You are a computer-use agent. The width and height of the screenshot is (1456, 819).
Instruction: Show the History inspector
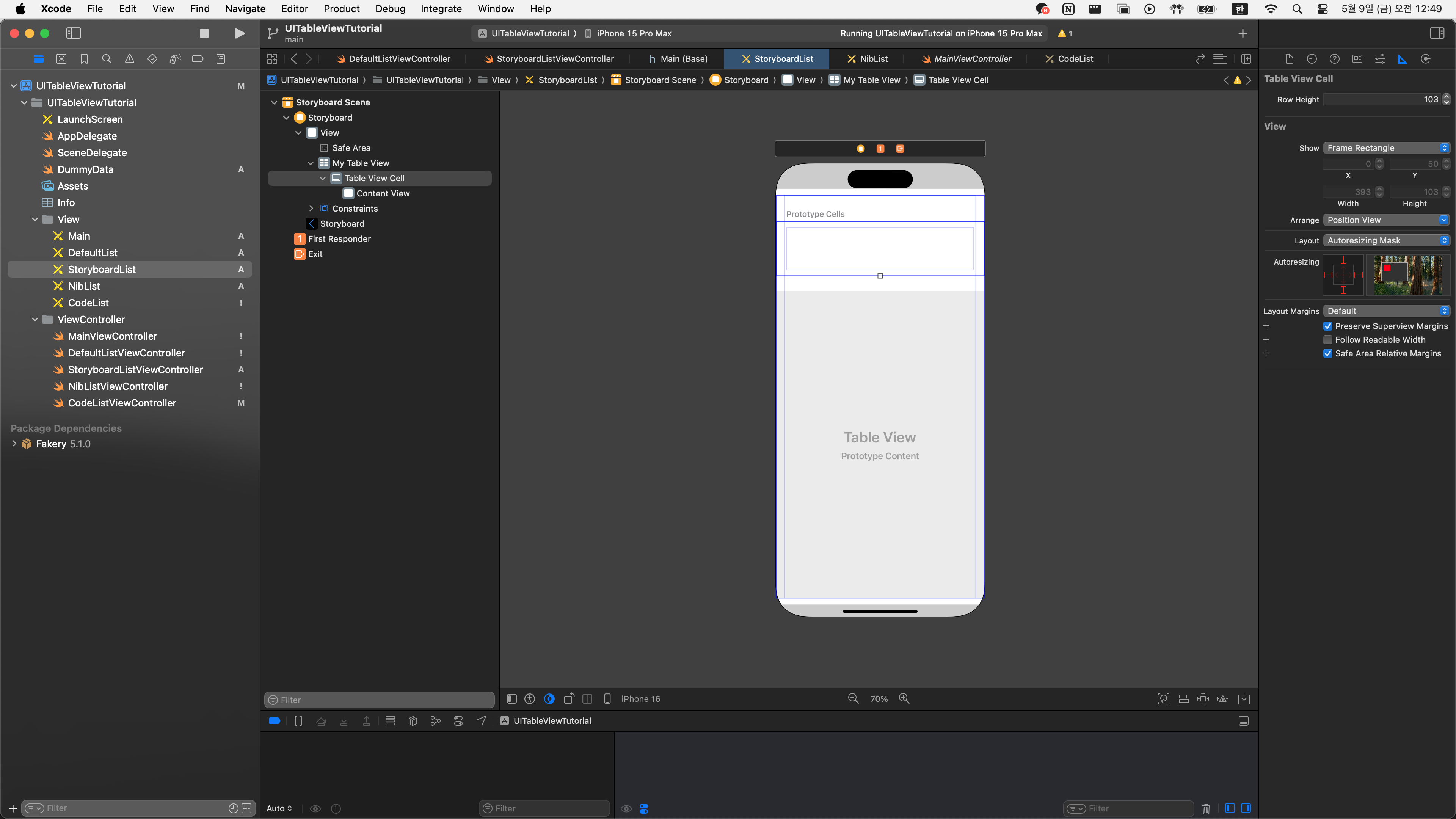click(x=1312, y=59)
